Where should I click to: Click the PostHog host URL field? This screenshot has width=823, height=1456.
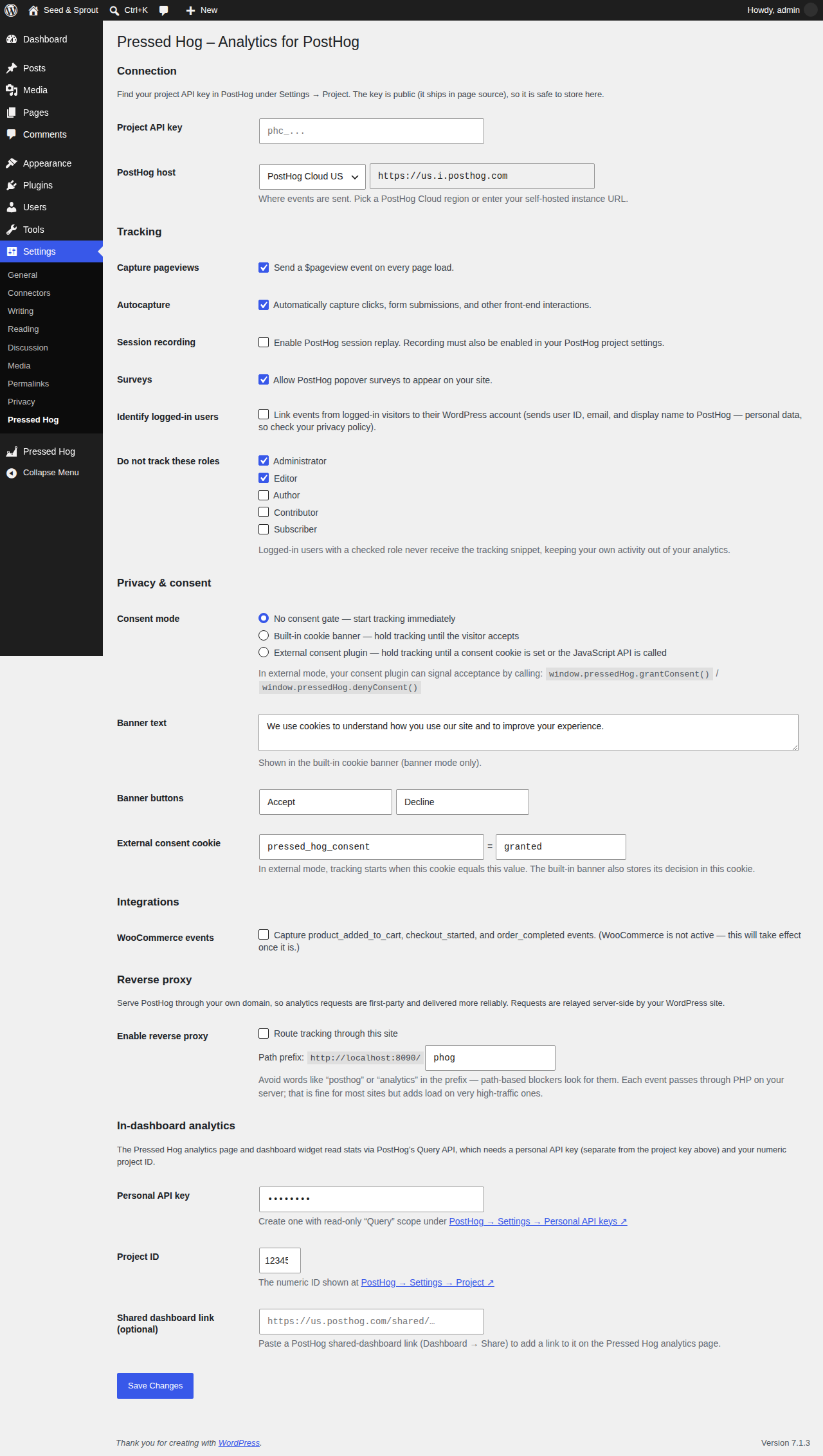tap(482, 176)
